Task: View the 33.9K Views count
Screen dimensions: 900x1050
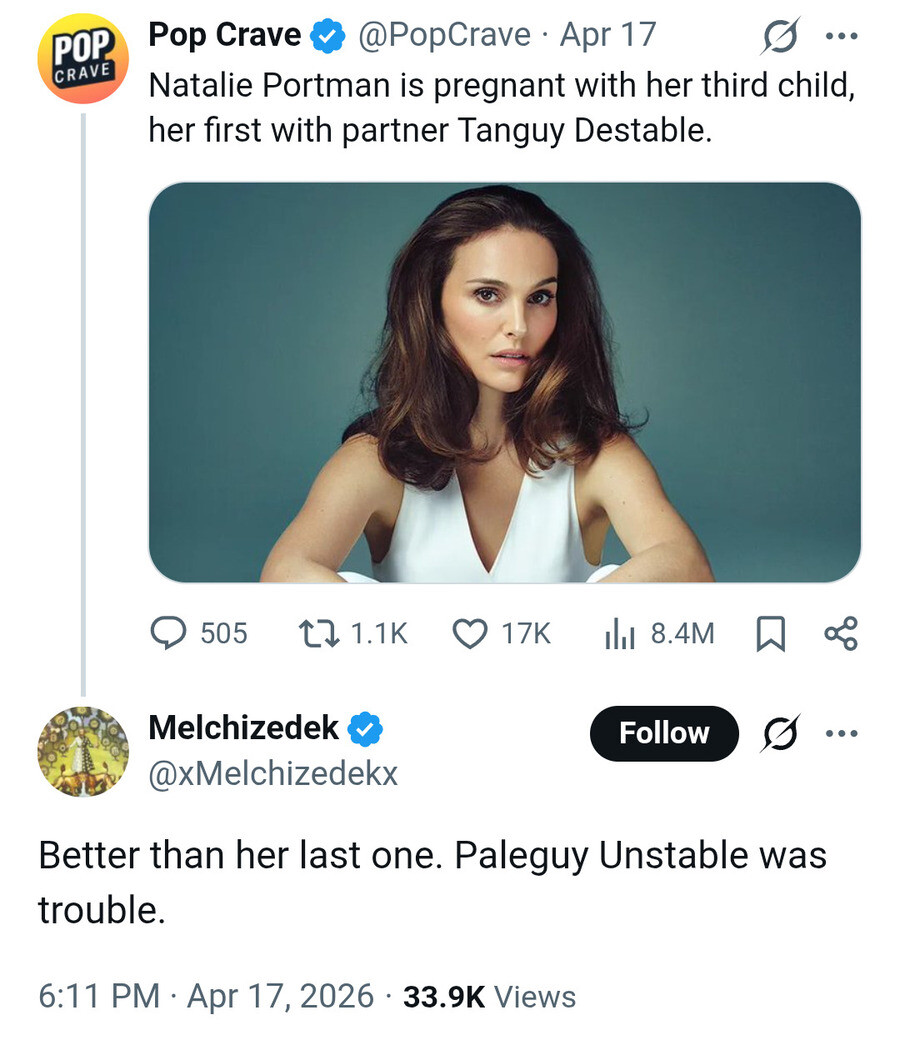Action: pyautogui.click(x=489, y=997)
